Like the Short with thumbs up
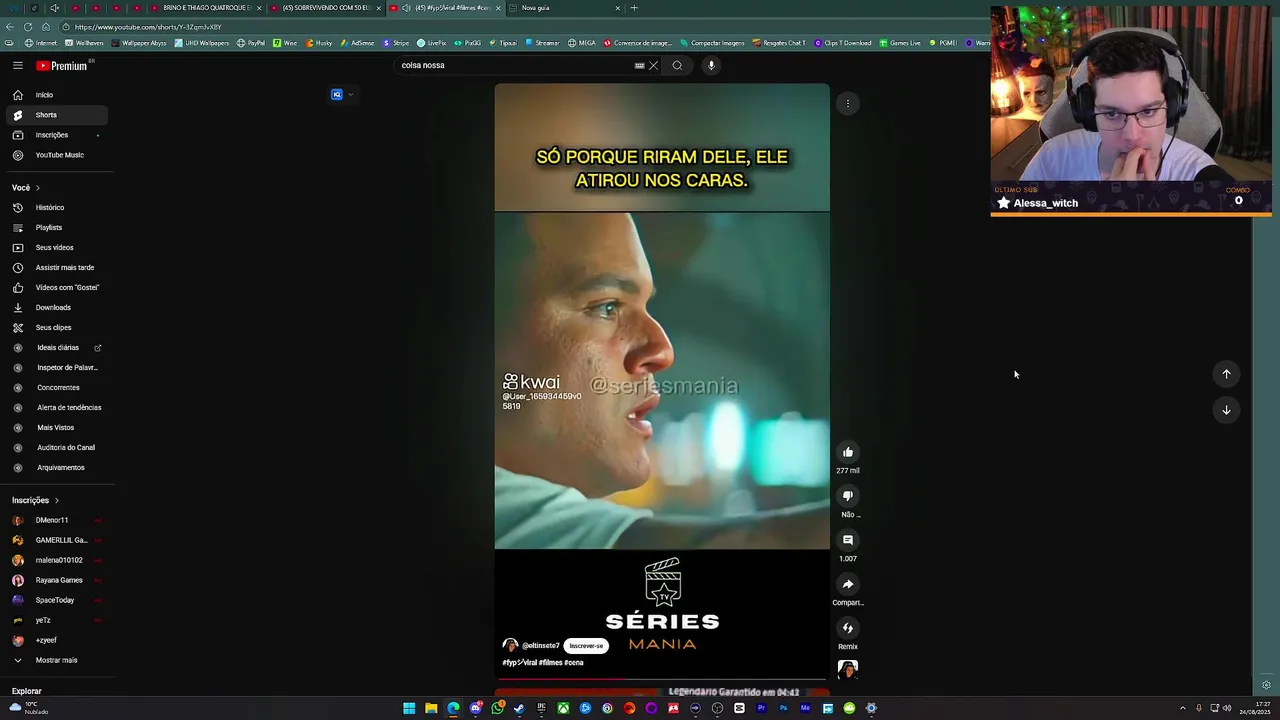 [848, 452]
